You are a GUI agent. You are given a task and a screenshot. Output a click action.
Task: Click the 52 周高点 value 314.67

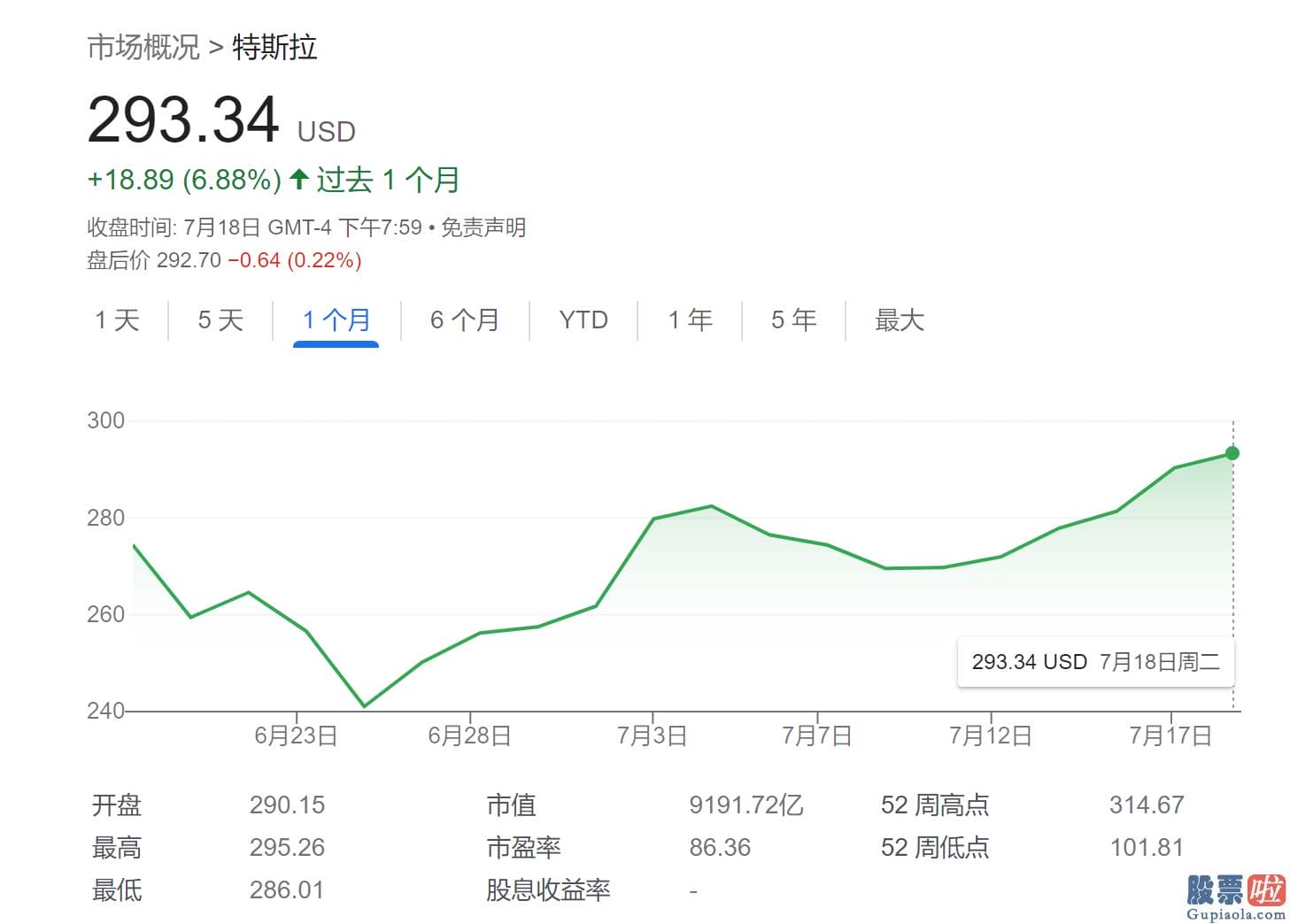(x=1147, y=805)
